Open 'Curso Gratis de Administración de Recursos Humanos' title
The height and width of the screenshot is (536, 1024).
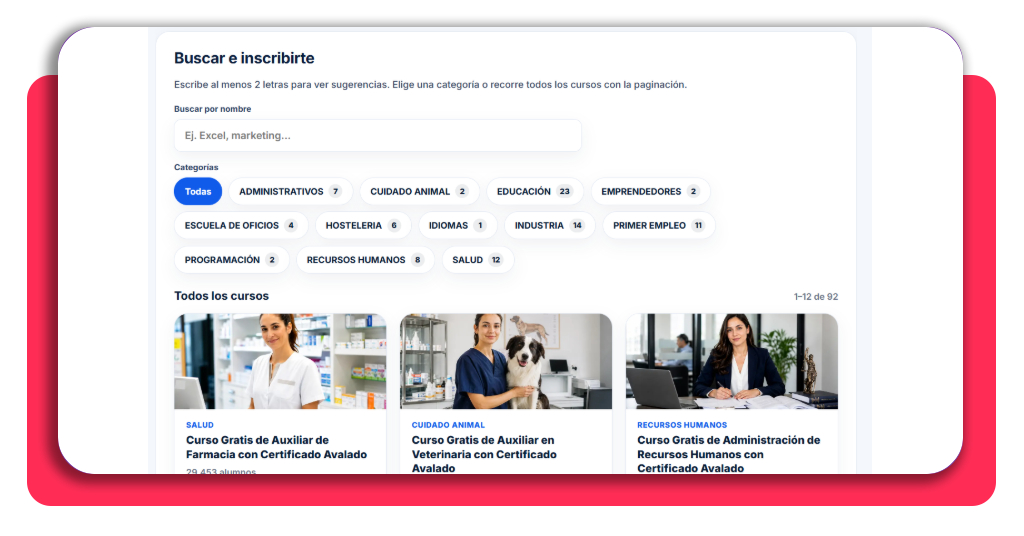[729, 454]
